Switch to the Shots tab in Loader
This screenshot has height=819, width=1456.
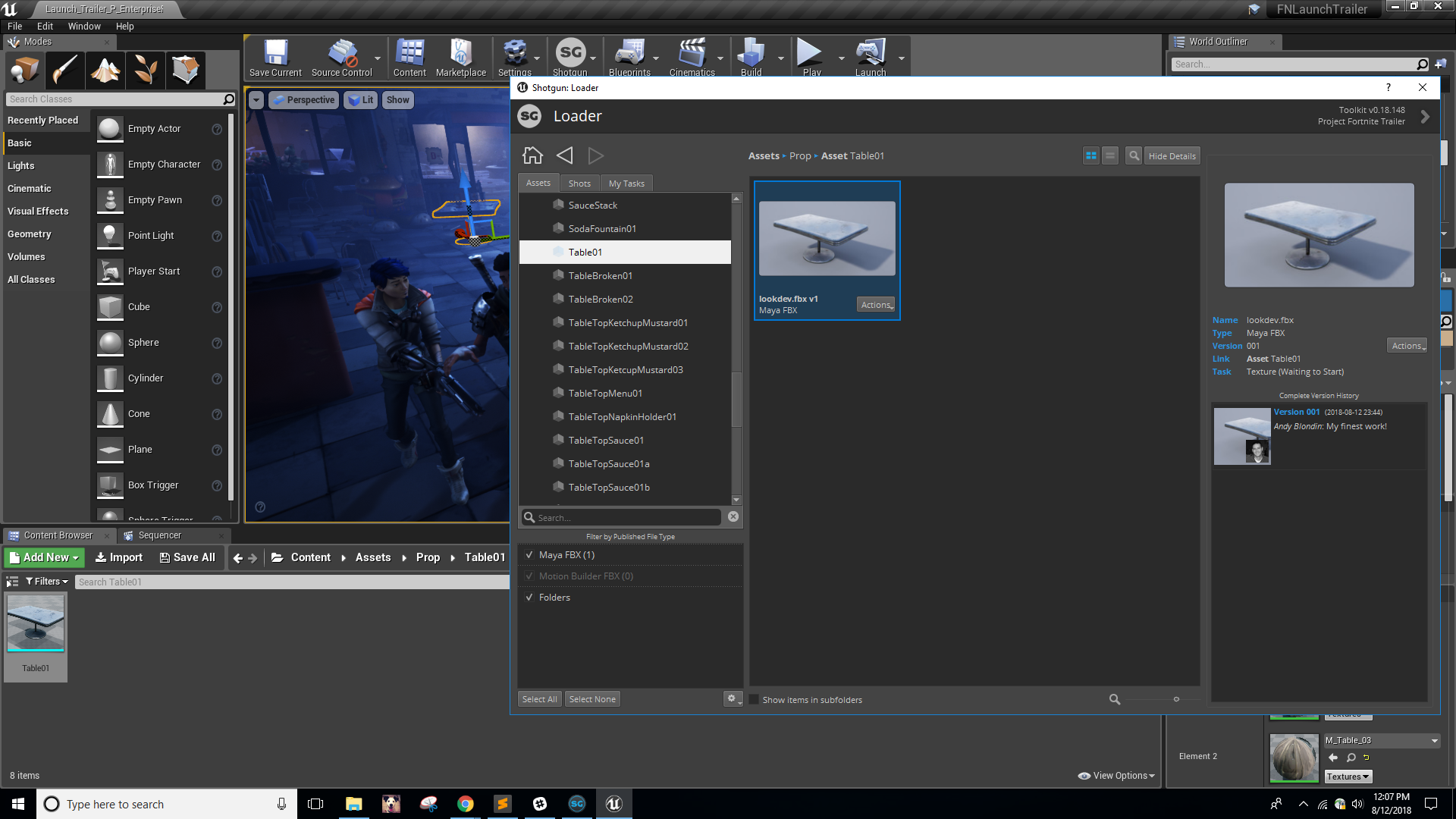pyautogui.click(x=579, y=183)
